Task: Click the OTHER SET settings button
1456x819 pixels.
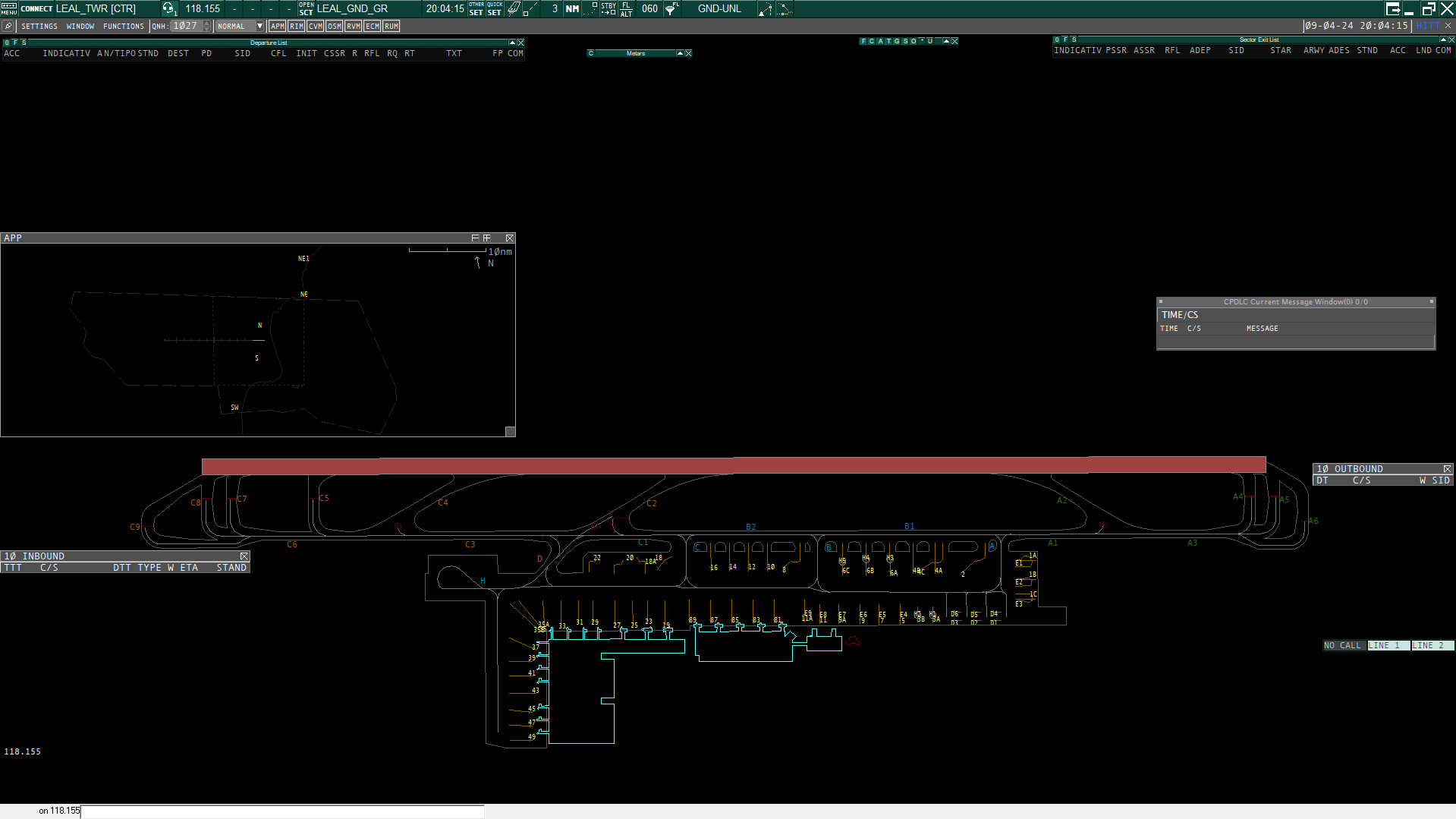Action: pyautogui.click(x=476, y=8)
